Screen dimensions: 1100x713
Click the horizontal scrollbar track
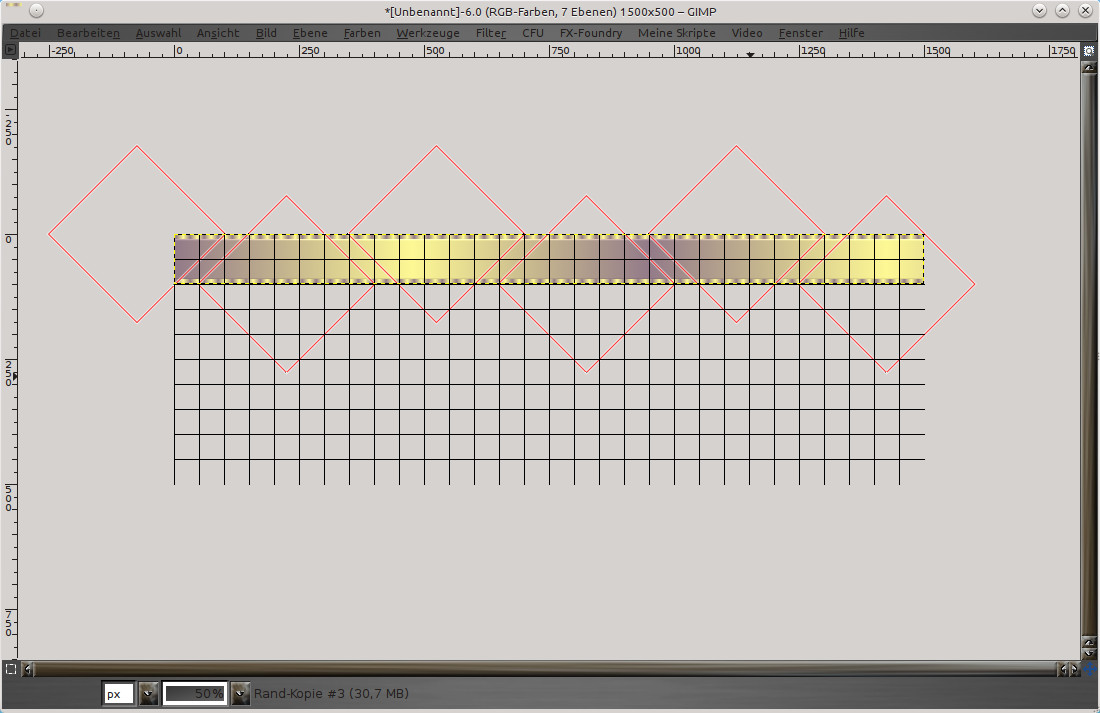pos(540,670)
